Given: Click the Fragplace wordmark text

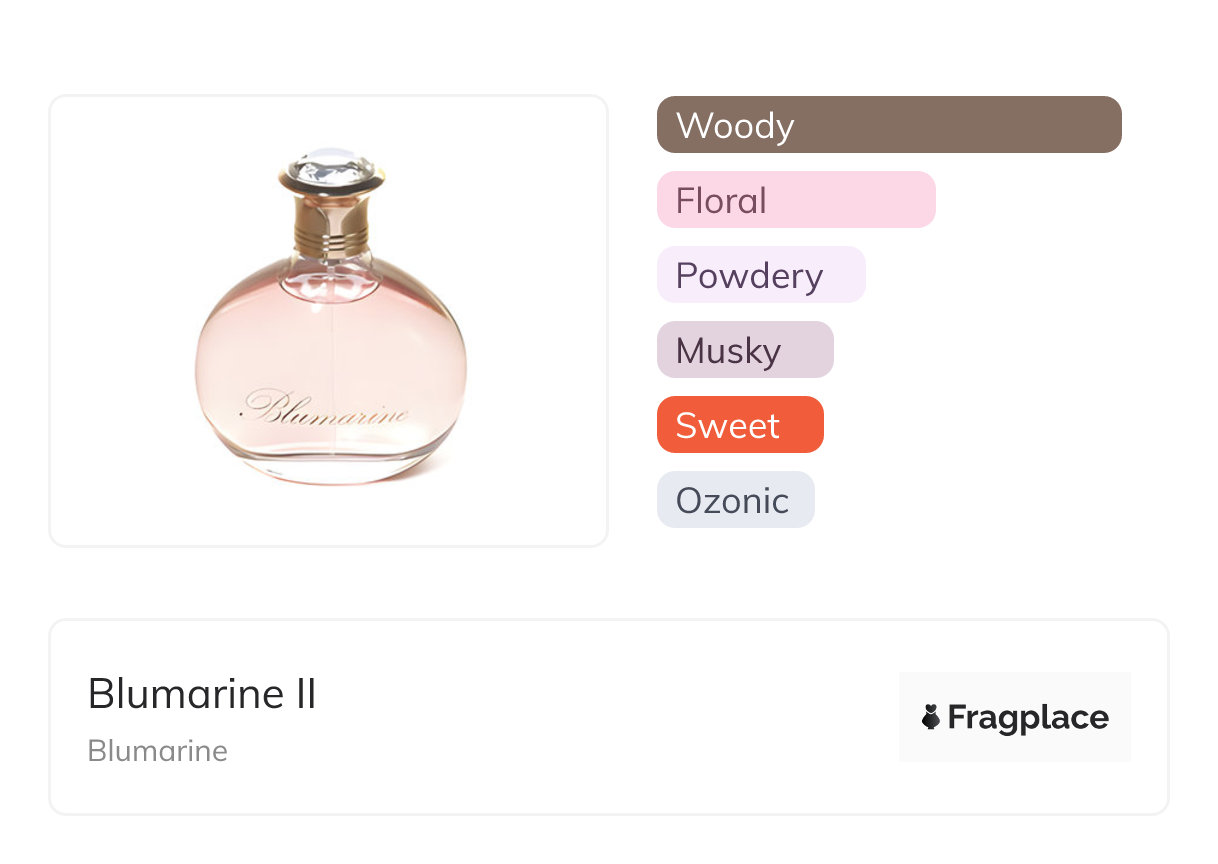Looking at the screenshot, I should click(1028, 717).
